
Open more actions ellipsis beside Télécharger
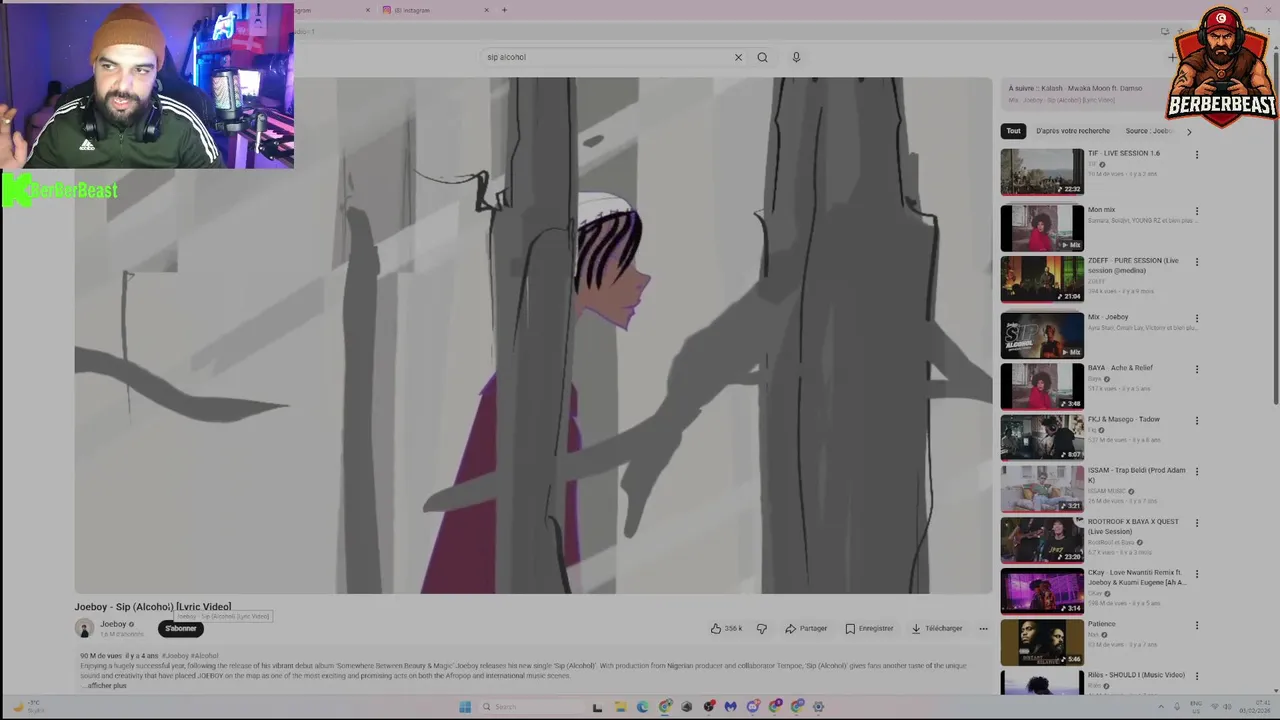tap(983, 628)
